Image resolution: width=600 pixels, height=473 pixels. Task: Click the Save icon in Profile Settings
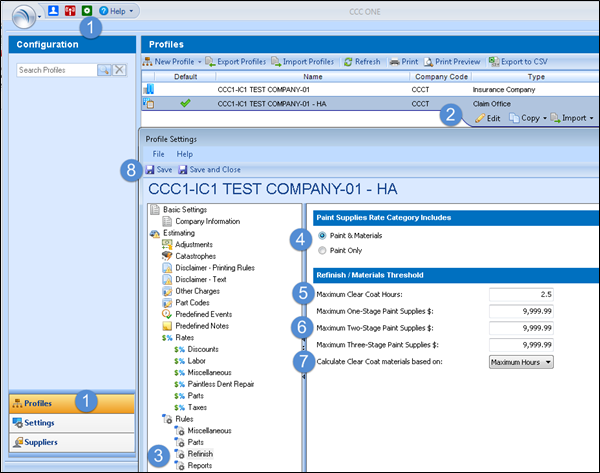(150, 170)
